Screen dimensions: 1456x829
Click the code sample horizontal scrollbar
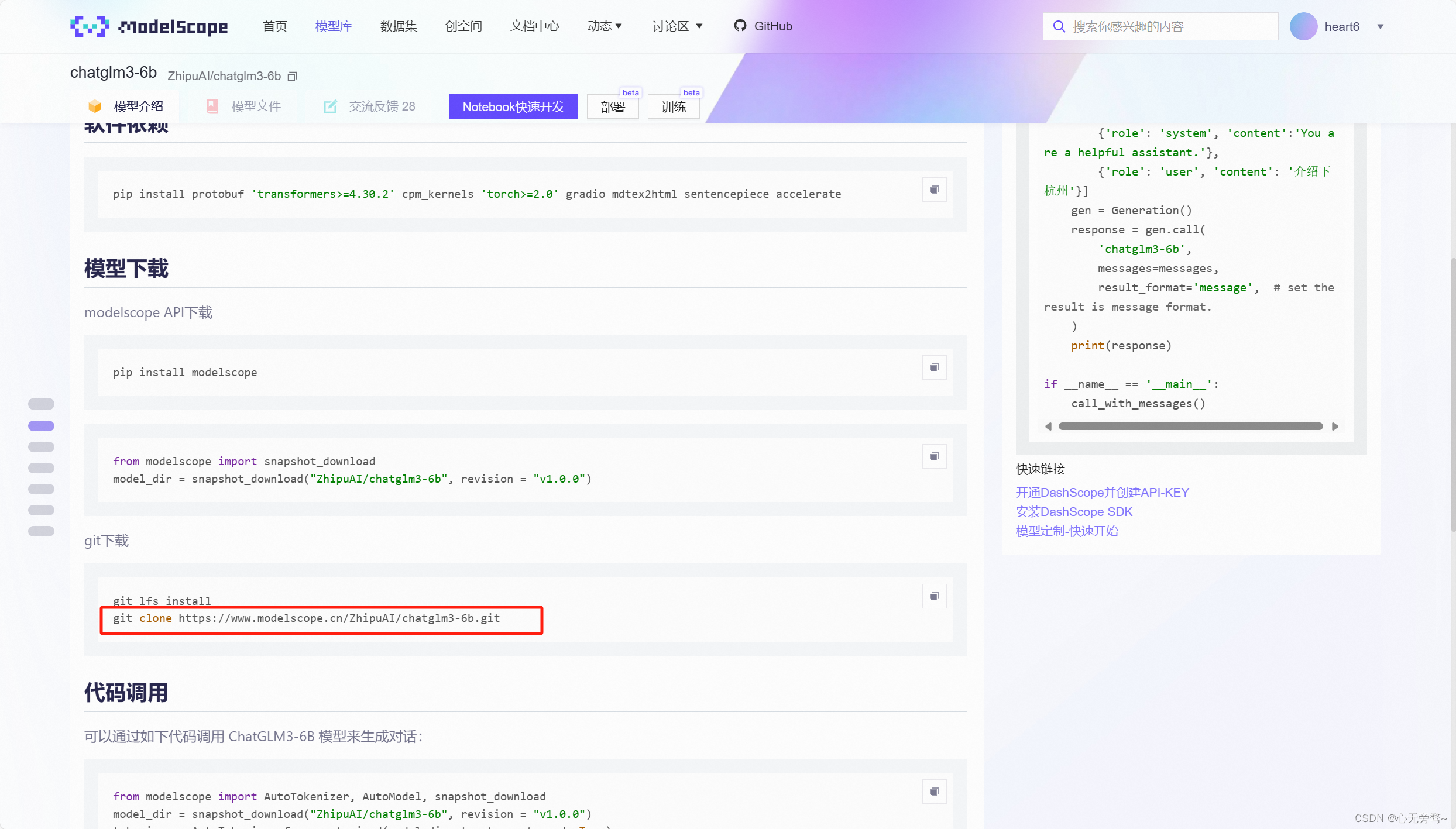pyautogui.click(x=1191, y=426)
